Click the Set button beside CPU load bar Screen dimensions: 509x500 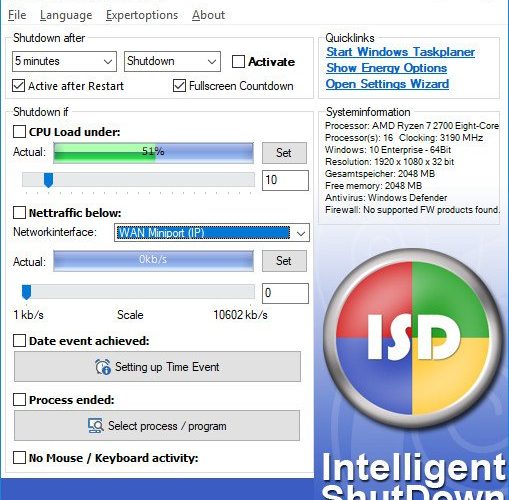[x=284, y=153]
